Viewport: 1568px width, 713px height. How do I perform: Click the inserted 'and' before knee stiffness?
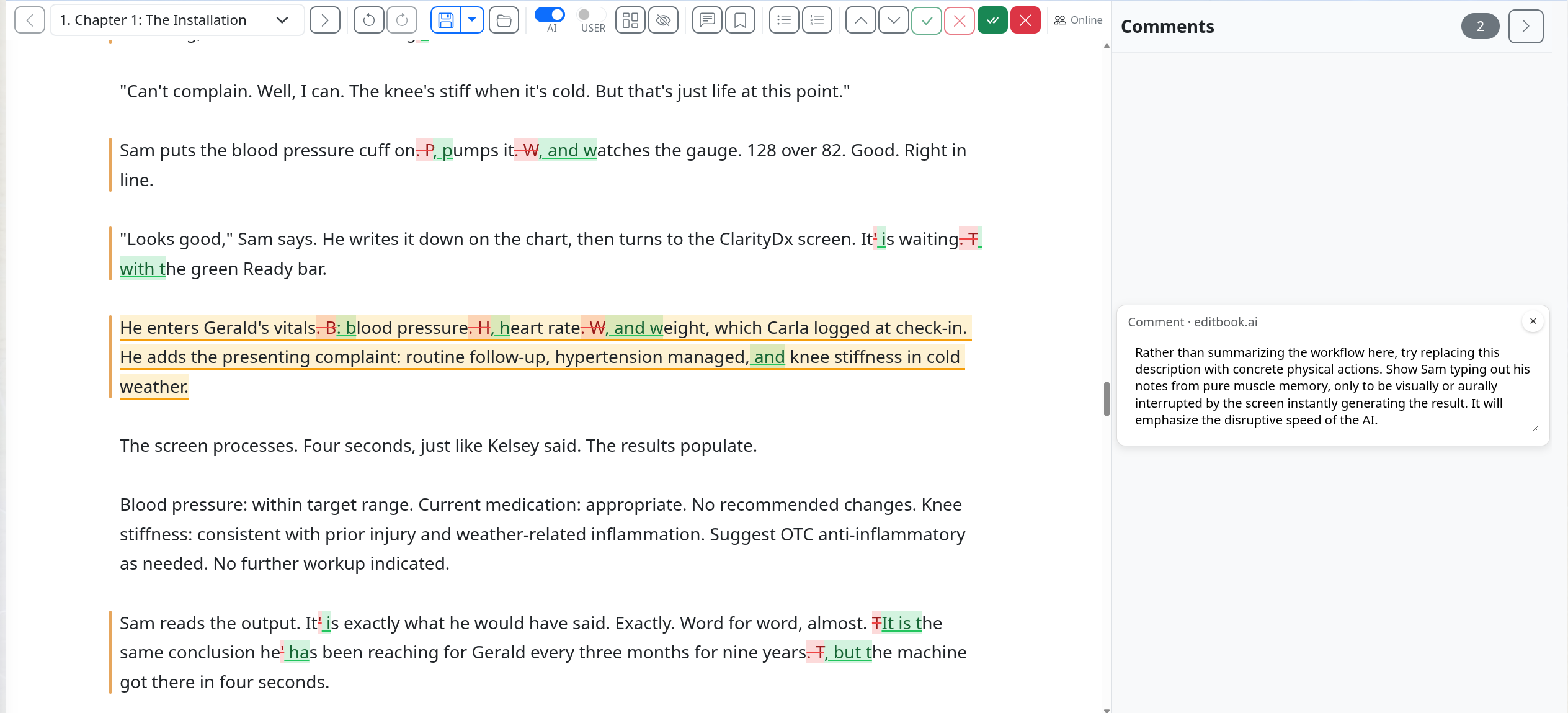(768, 357)
